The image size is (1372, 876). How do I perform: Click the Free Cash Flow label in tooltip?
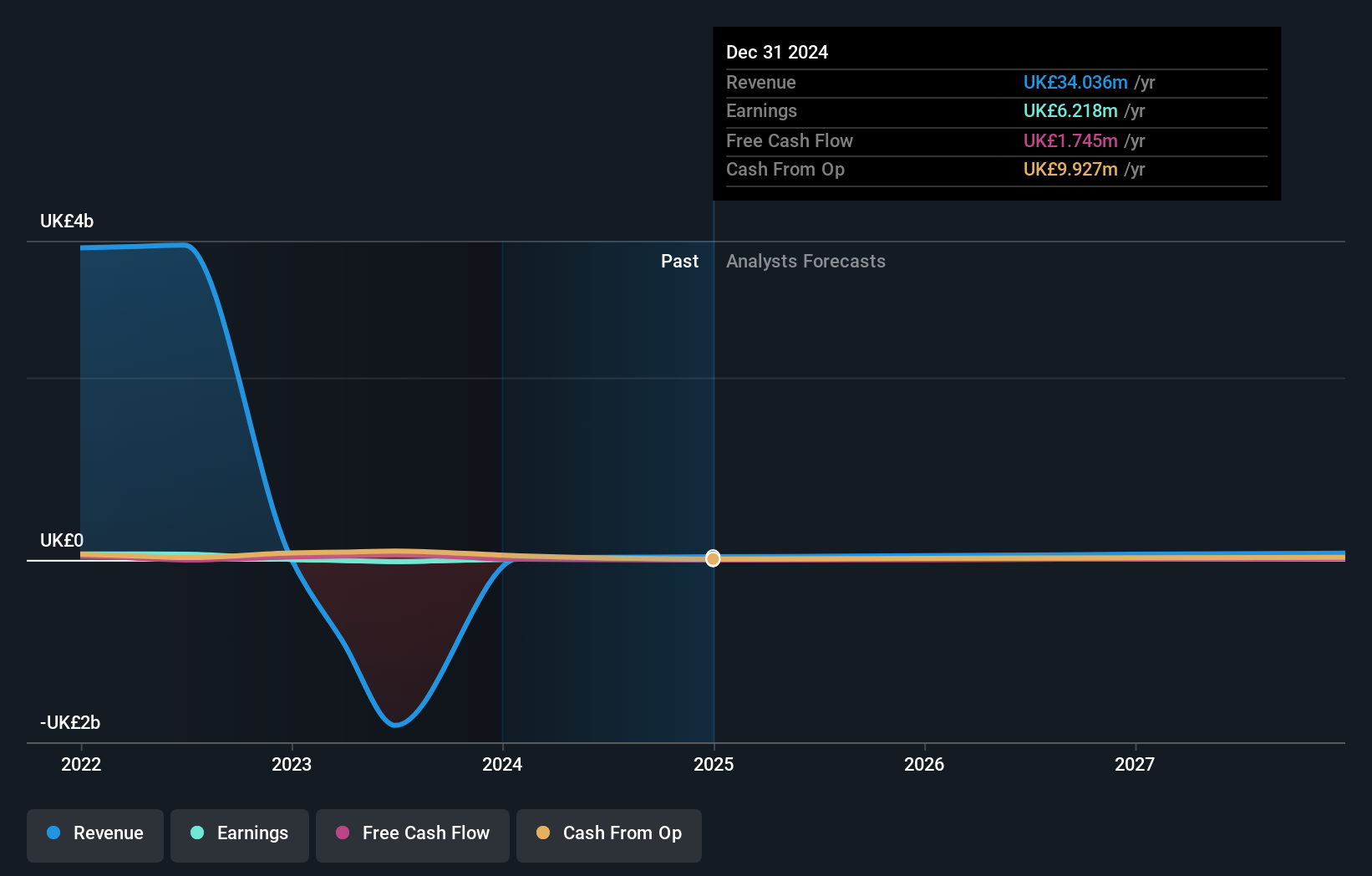pyautogui.click(x=790, y=141)
